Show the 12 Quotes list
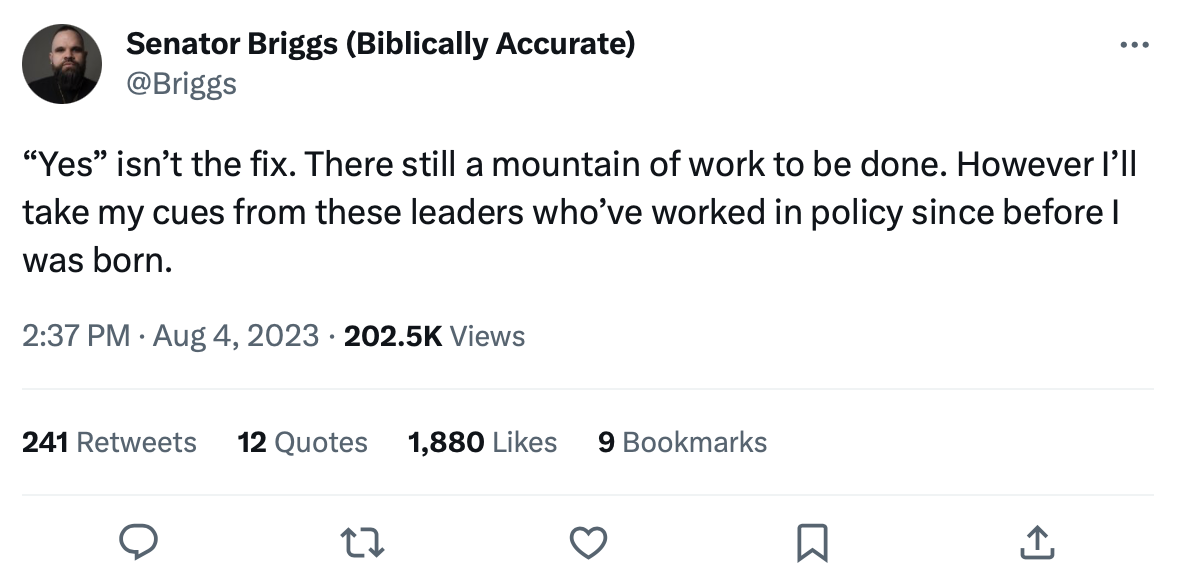 [302, 442]
